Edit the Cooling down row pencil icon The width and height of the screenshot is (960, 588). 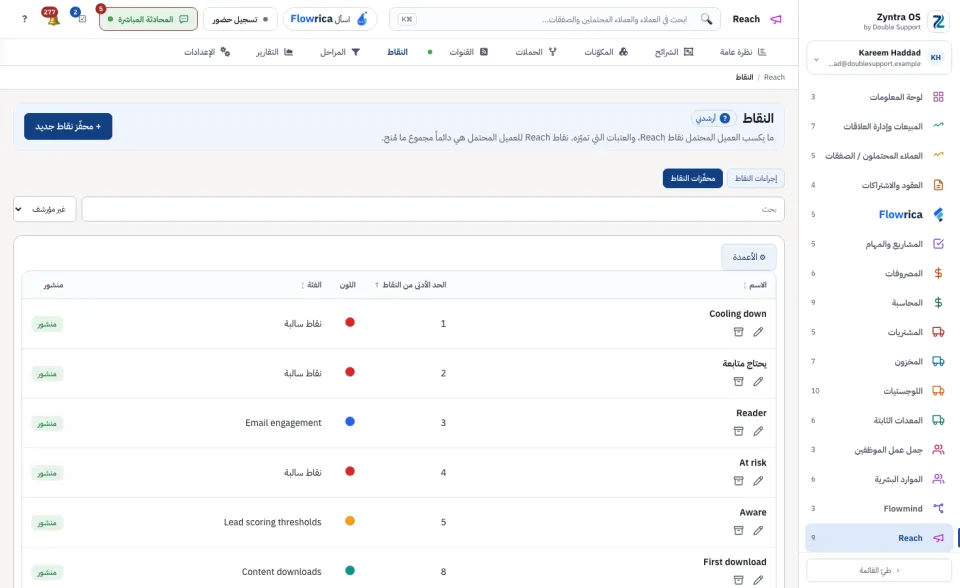(x=758, y=332)
